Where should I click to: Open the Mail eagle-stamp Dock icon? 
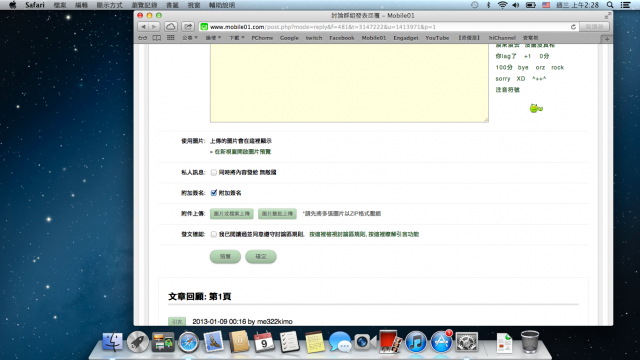click(213, 342)
